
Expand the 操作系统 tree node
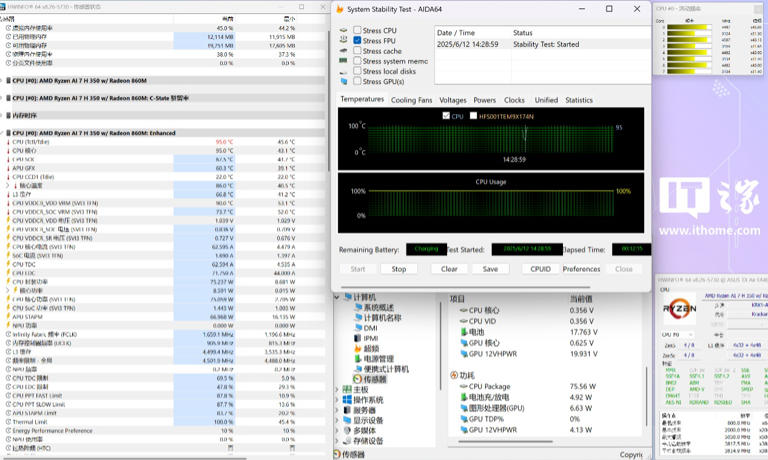pyautogui.click(x=338, y=400)
